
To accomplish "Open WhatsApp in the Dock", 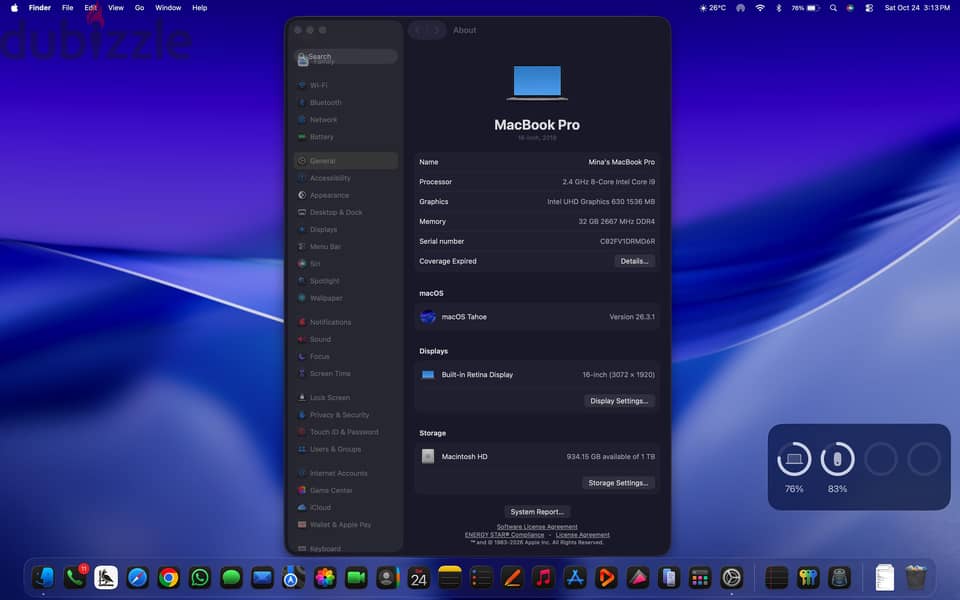I will pos(200,577).
